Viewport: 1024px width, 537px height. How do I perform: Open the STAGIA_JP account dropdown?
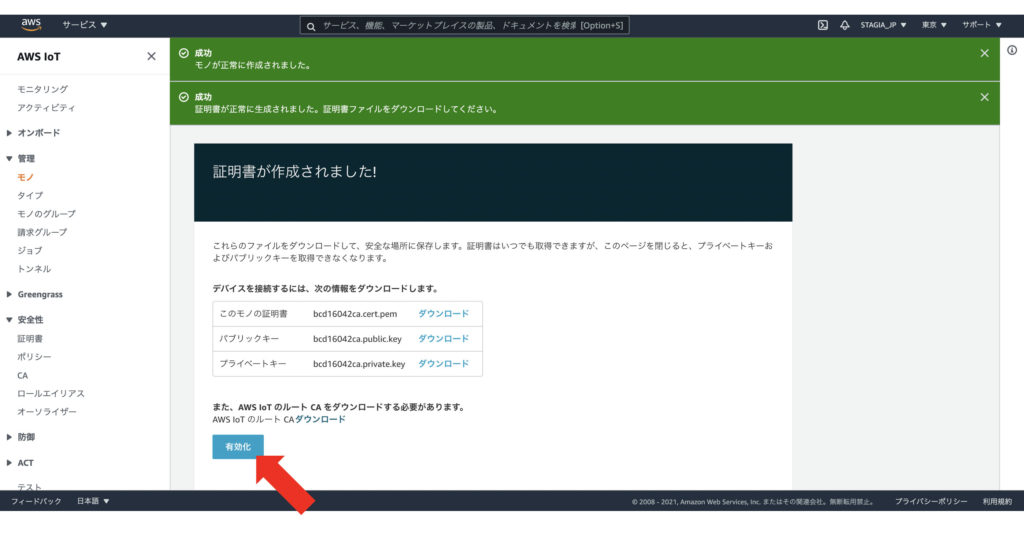coord(883,25)
